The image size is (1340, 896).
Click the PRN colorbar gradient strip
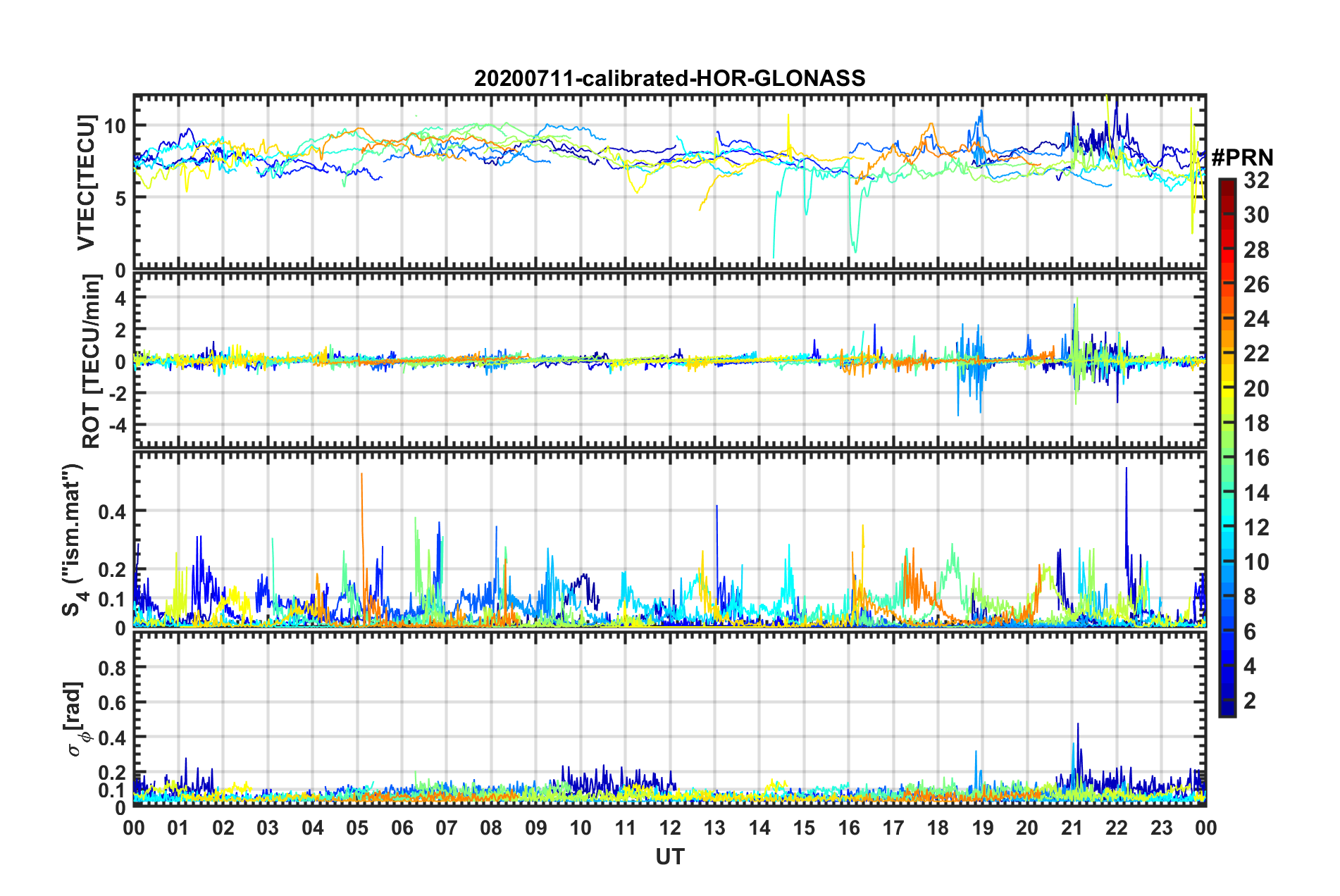[1227, 447]
